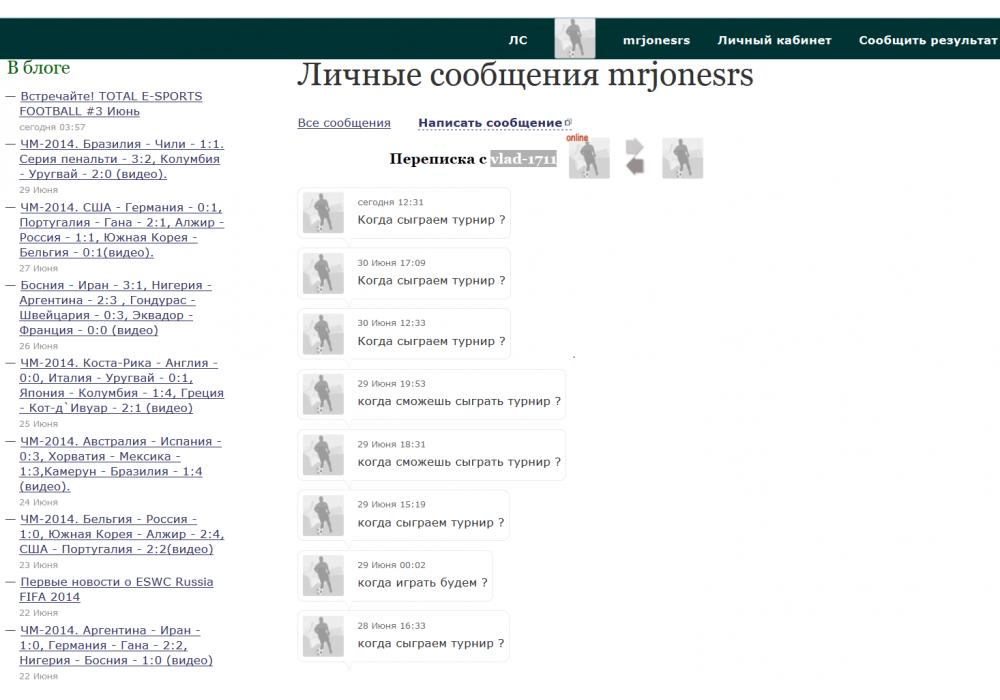This screenshot has width=1000, height=700.
Task: Click avatar of 29 June 00:02 message
Action: pos(323,576)
